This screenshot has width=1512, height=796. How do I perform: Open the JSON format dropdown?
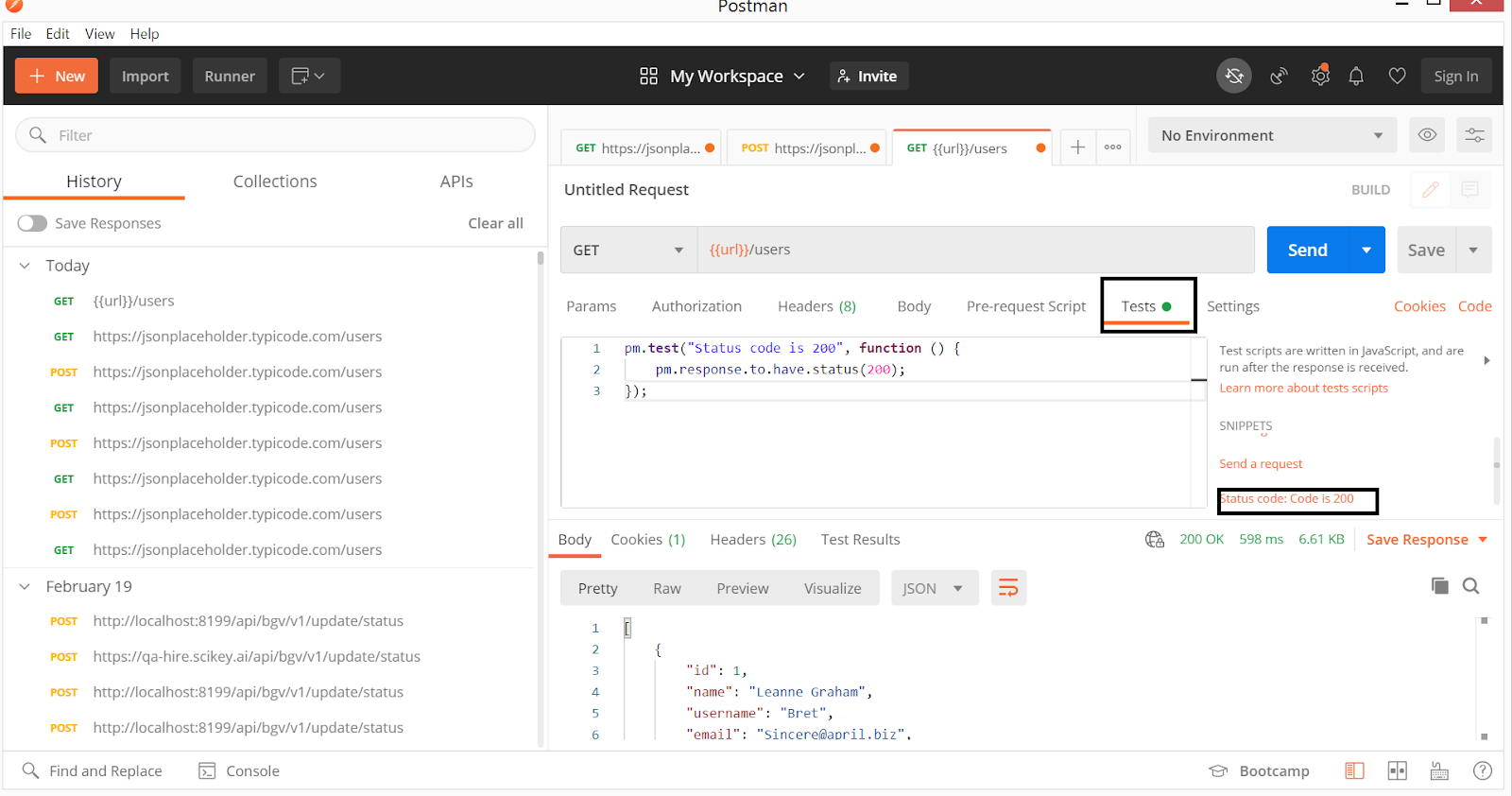[934, 588]
